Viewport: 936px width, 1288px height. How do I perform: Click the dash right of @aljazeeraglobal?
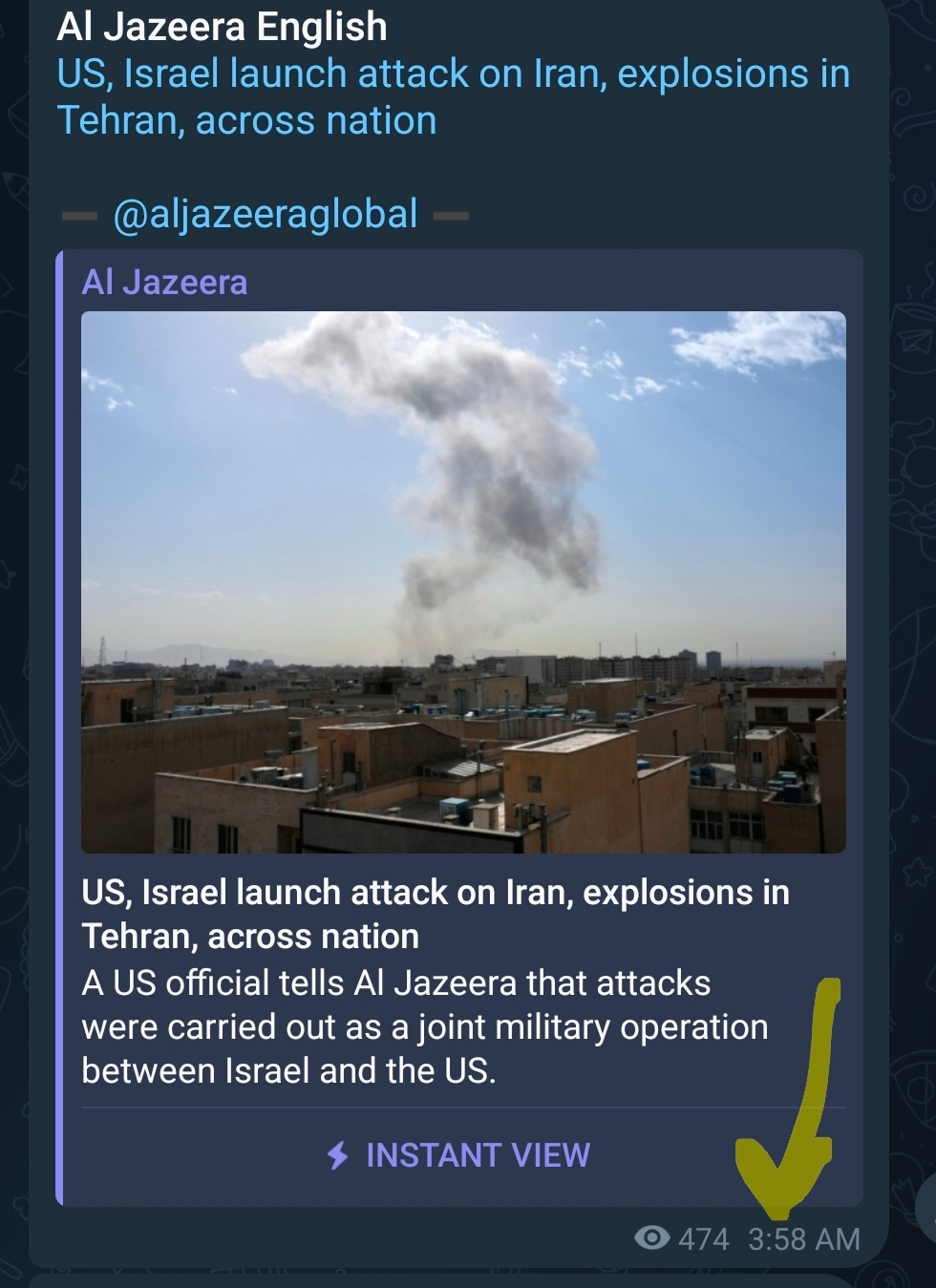[x=451, y=216]
